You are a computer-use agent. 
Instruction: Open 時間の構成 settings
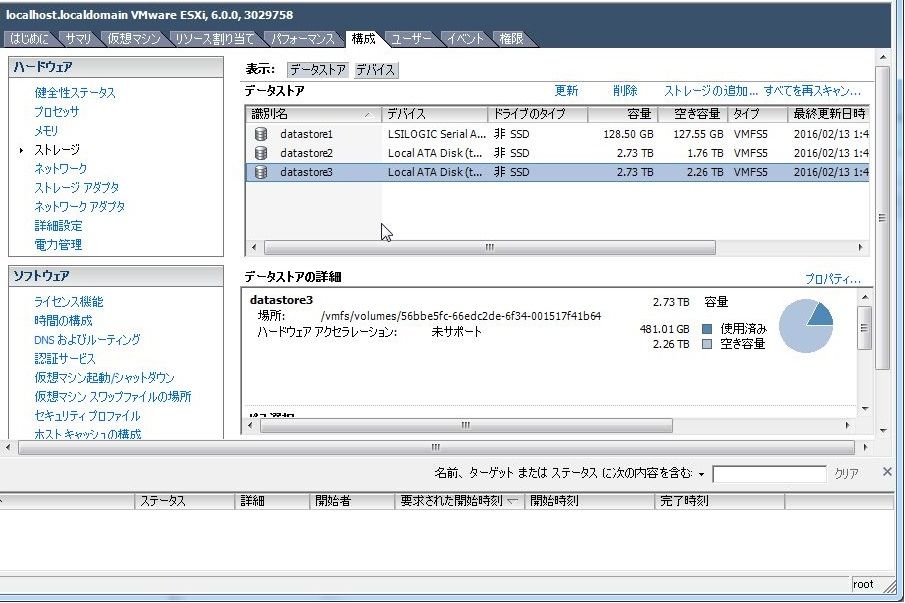click(63, 321)
